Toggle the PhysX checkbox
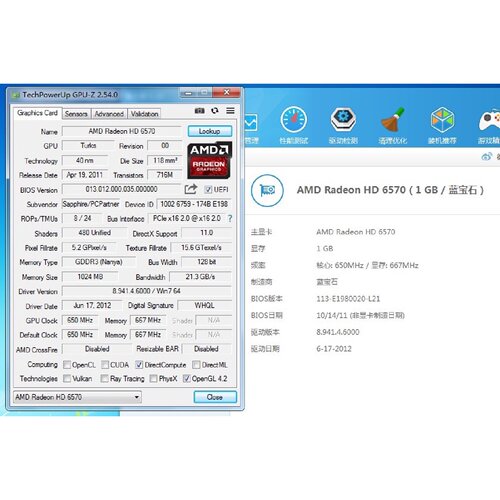500x500 pixels. tap(153, 378)
